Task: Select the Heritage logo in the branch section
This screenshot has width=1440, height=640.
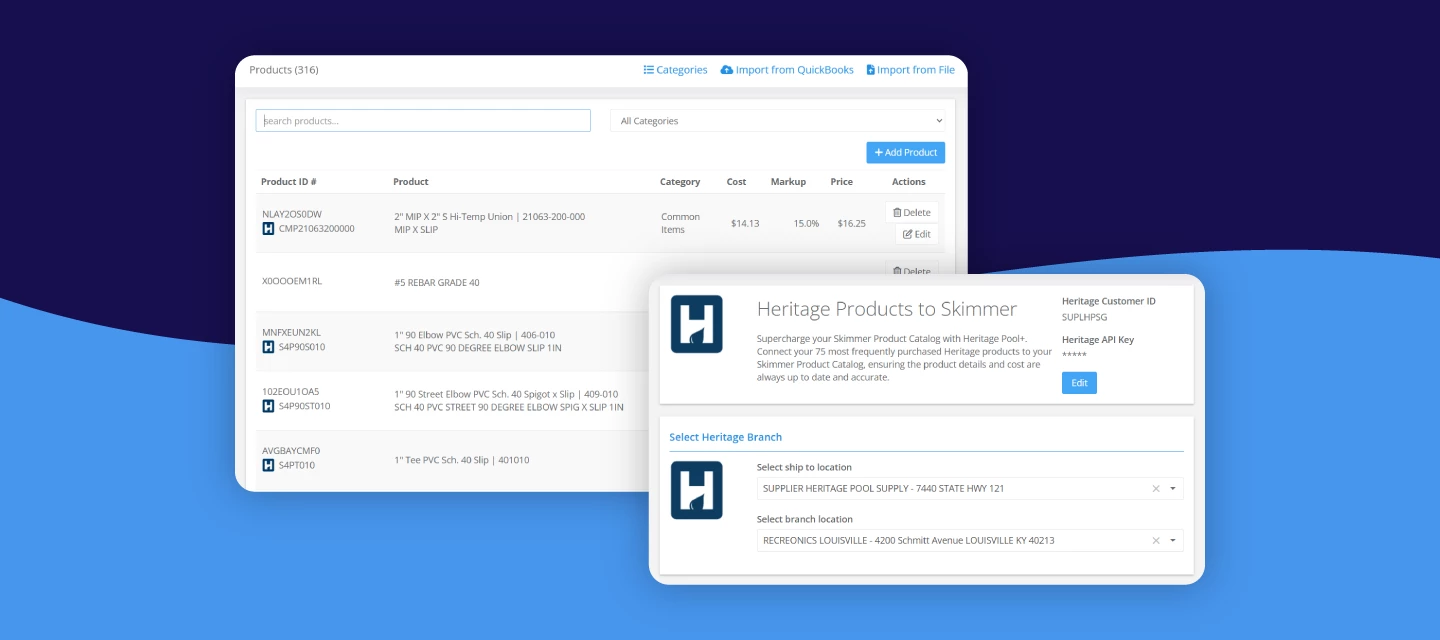Action: click(x=697, y=490)
